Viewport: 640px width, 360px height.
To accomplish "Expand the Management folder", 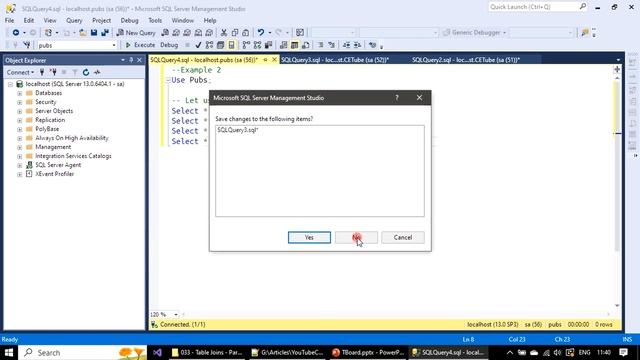I will pos(19,147).
